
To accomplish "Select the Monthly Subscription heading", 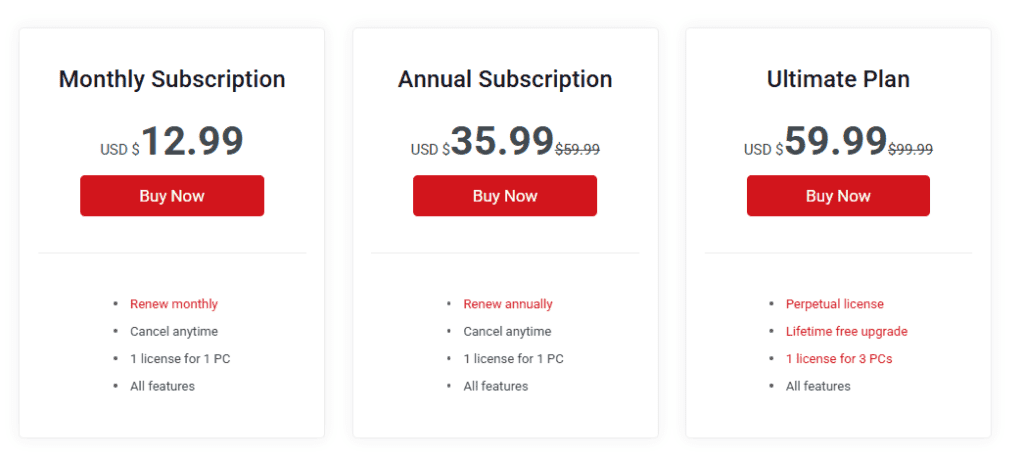I will [172, 80].
